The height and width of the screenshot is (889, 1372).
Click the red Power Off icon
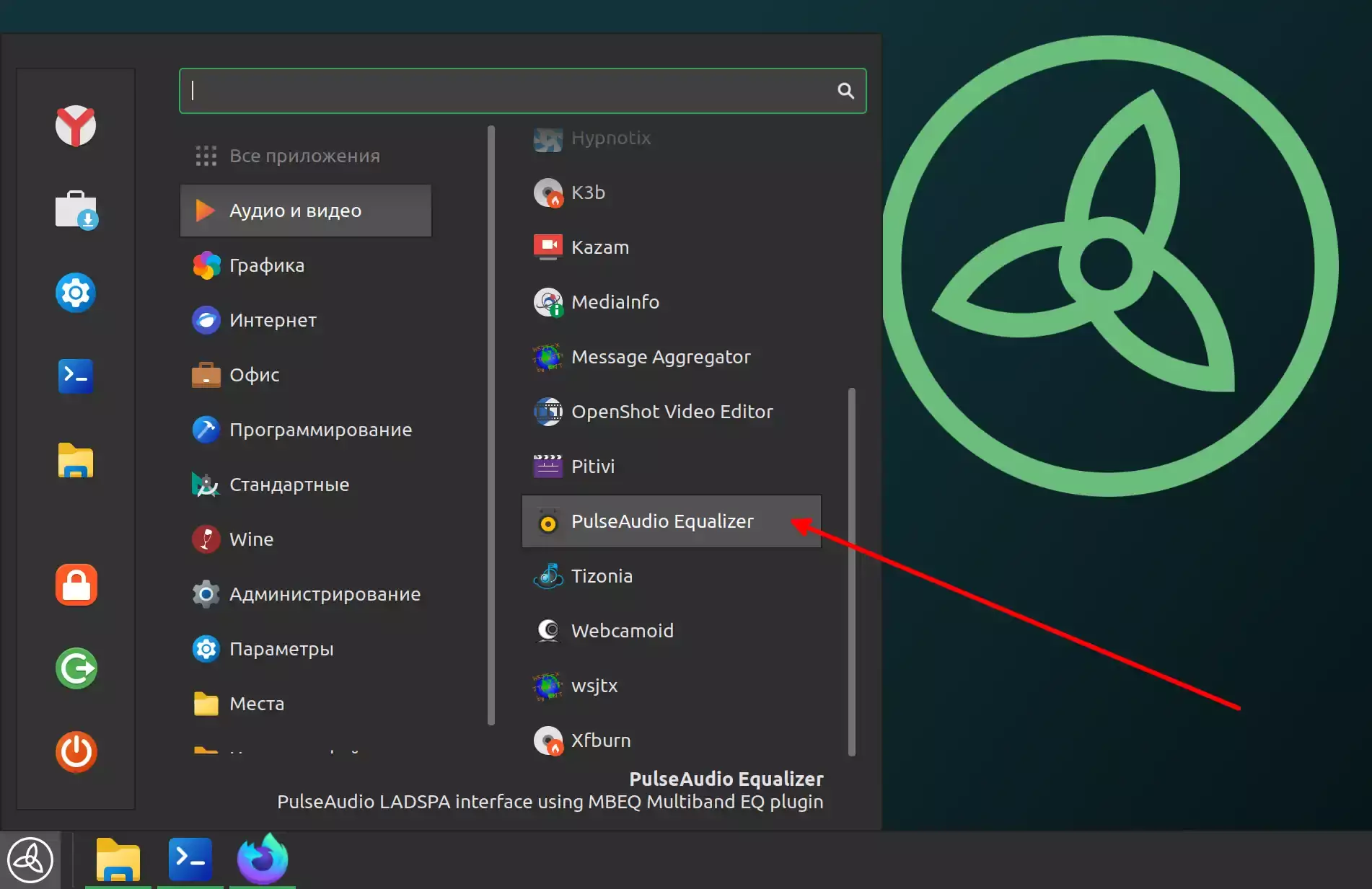[x=76, y=752]
